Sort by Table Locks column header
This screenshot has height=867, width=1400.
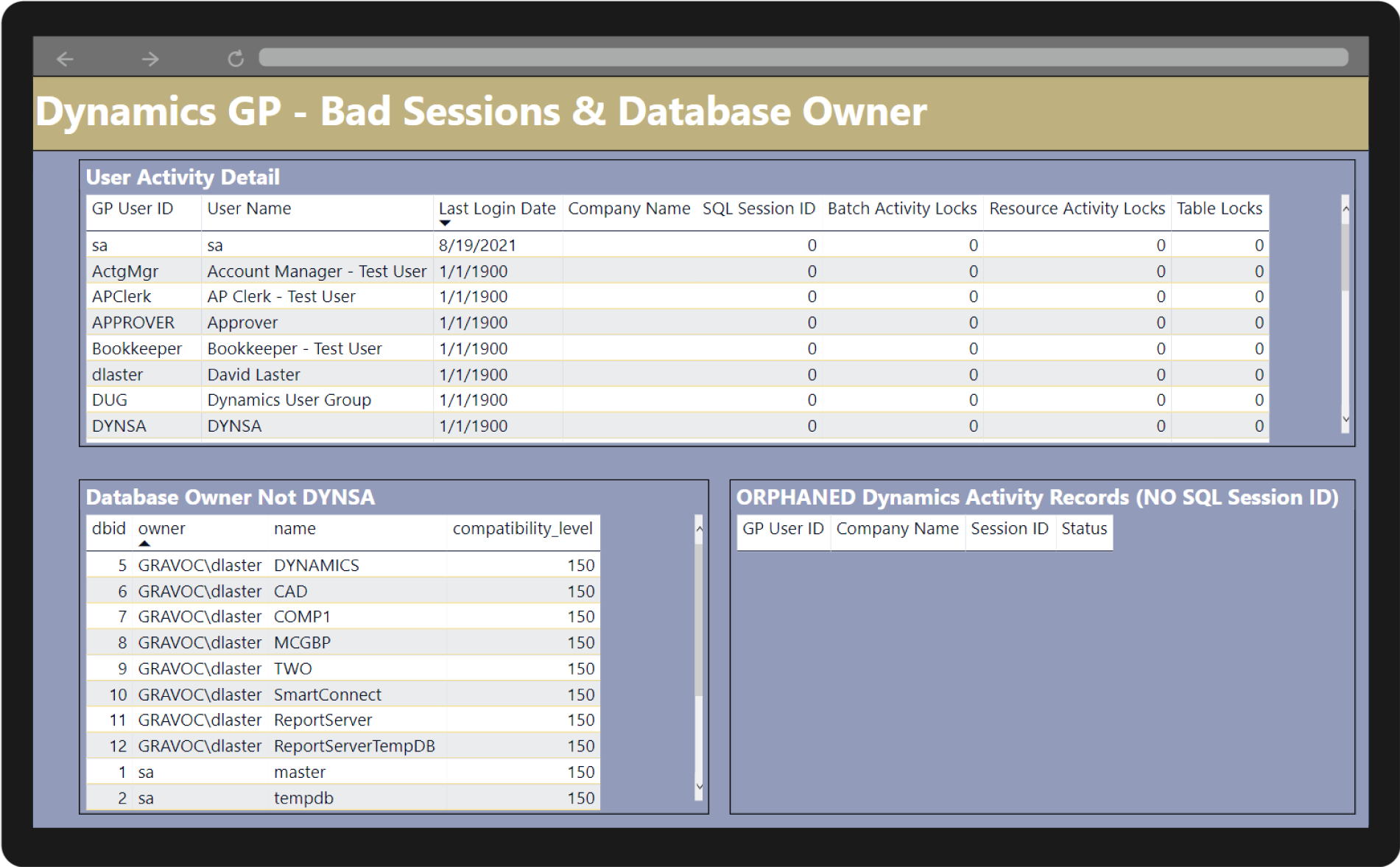tap(1220, 208)
